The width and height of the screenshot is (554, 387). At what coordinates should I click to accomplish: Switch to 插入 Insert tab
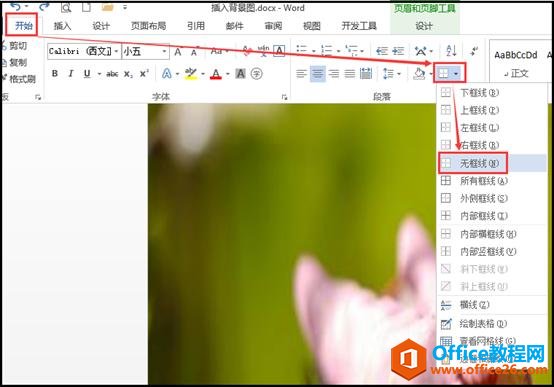[x=62, y=26]
